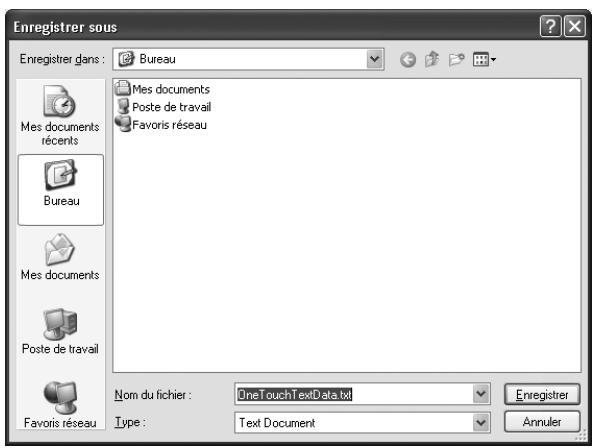The width and height of the screenshot is (595, 448).
Task: Select Poste de travail in the file list
Action: [163, 107]
